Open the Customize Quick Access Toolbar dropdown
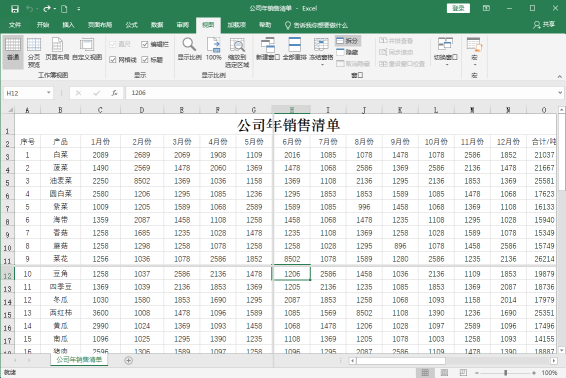Screen dimensions: 566x378 point(79,9)
